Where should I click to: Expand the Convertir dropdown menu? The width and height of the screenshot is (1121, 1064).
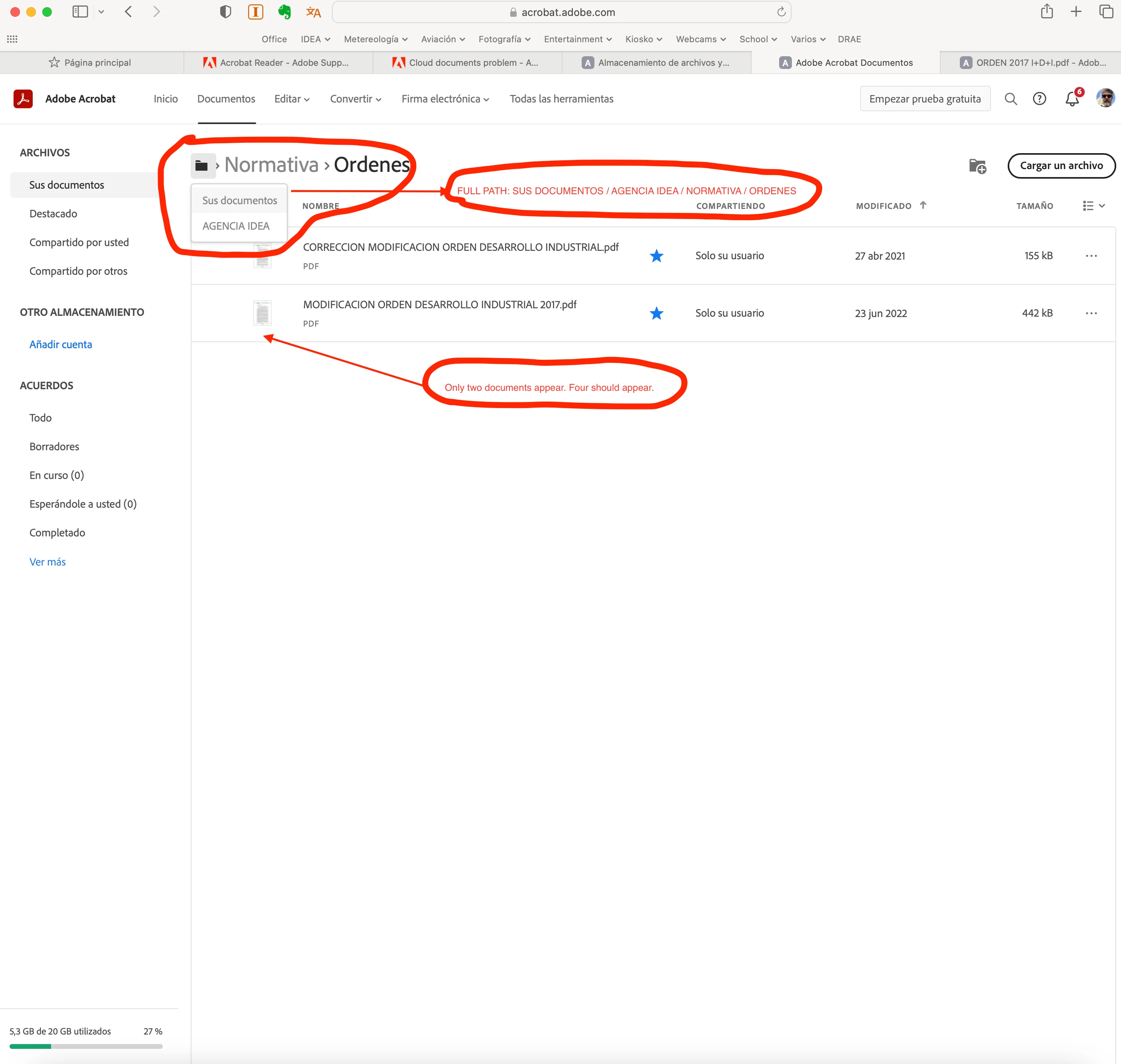coord(355,99)
